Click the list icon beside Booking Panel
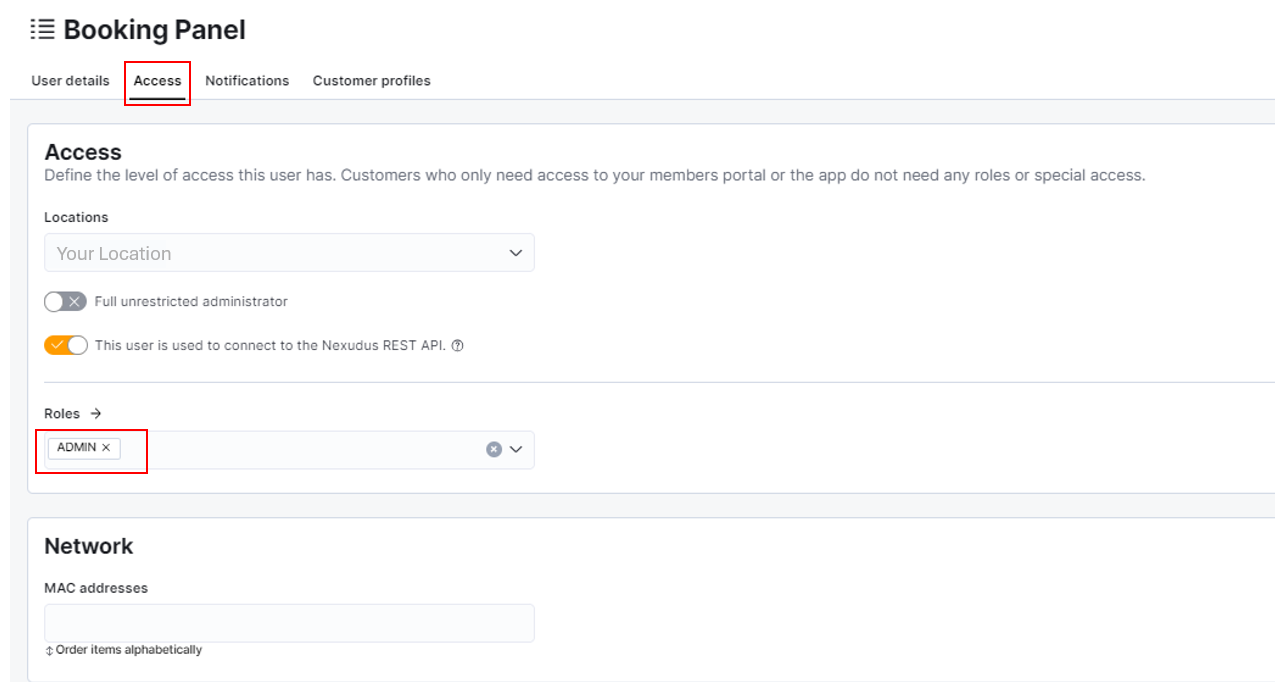Screen dimensions: 1275x682 point(42,30)
